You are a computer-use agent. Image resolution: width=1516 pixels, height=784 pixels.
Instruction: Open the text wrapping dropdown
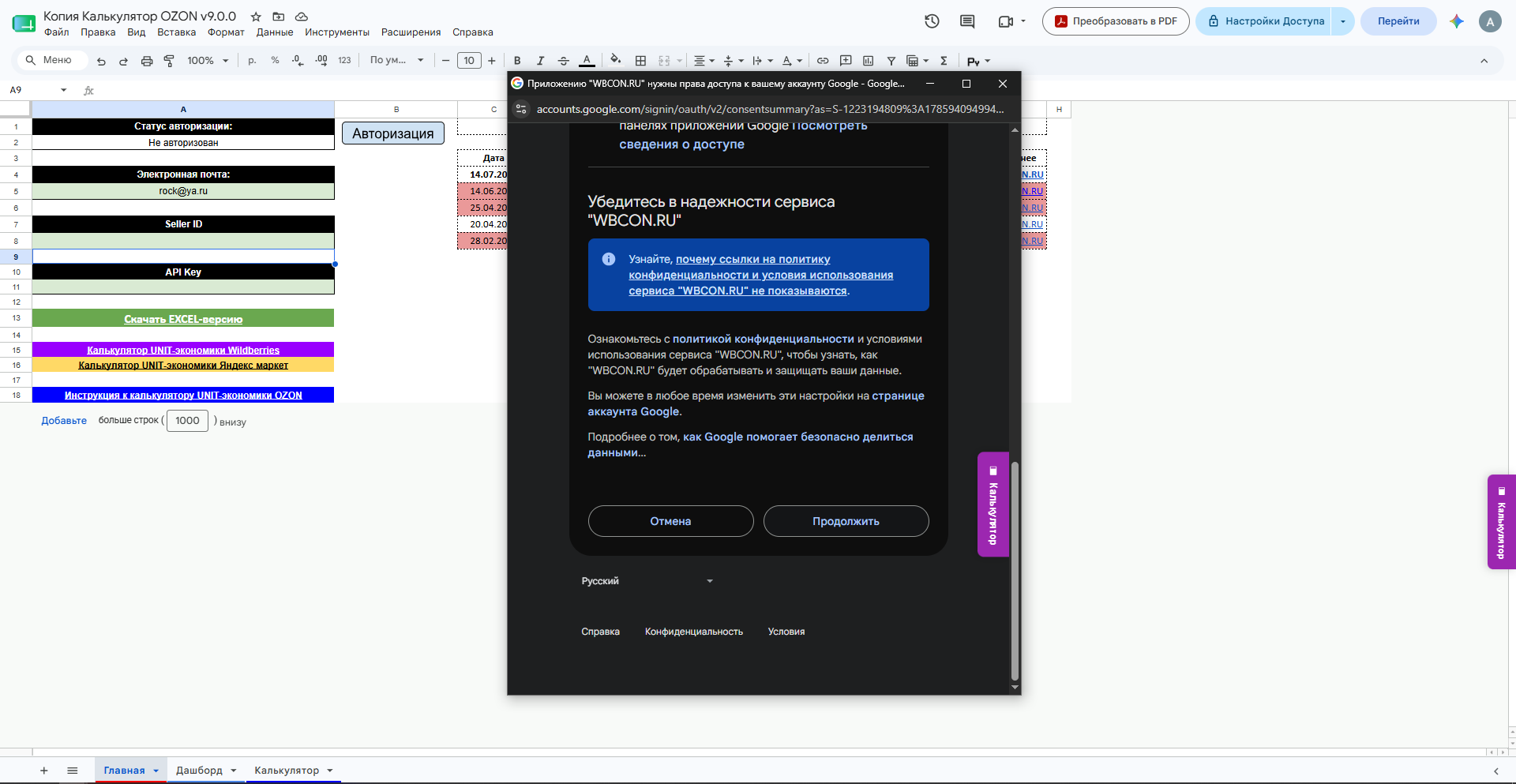pyautogui.click(x=763, y=61)
